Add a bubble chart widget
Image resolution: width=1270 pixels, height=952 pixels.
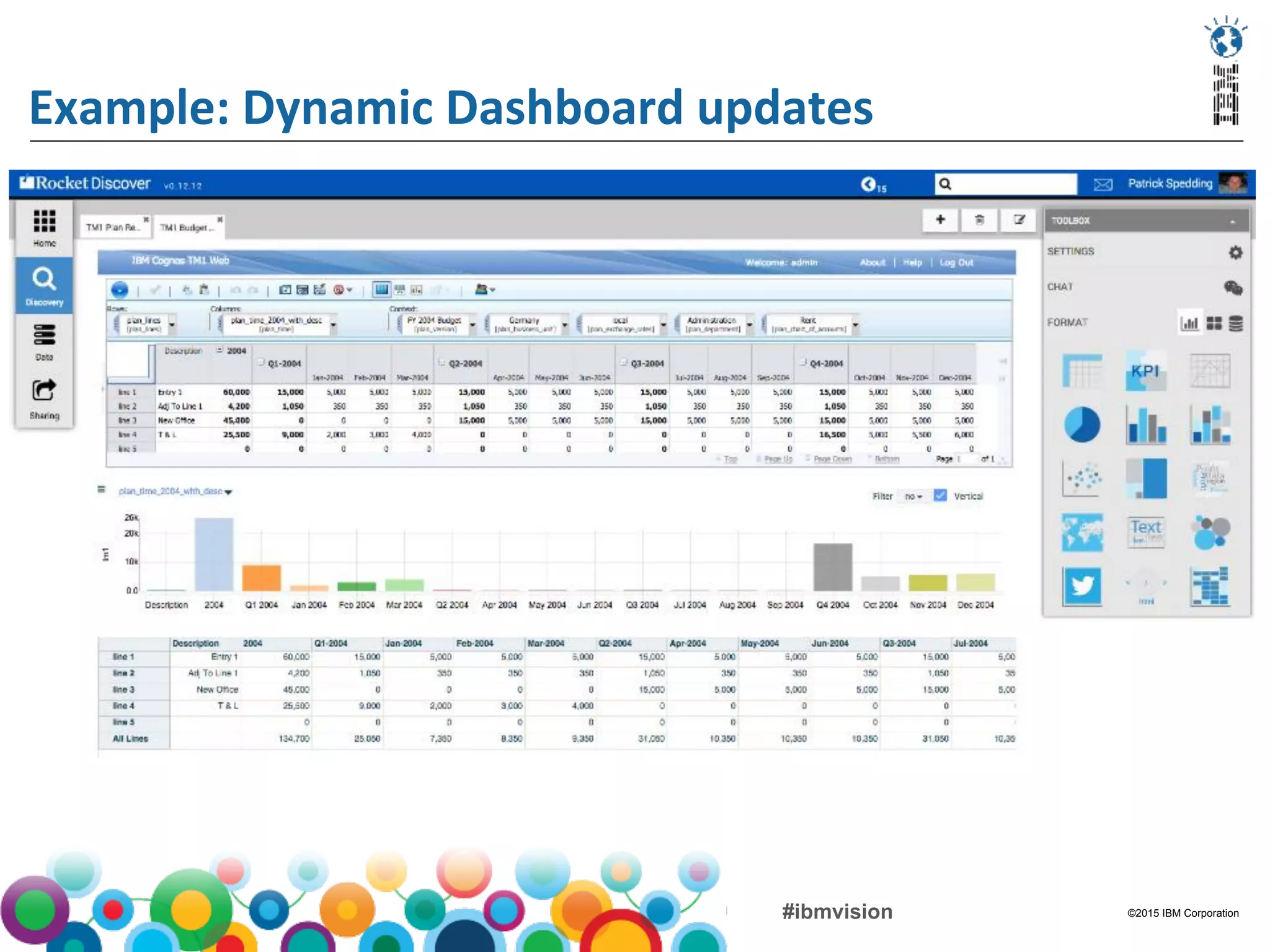[1210, 532]
